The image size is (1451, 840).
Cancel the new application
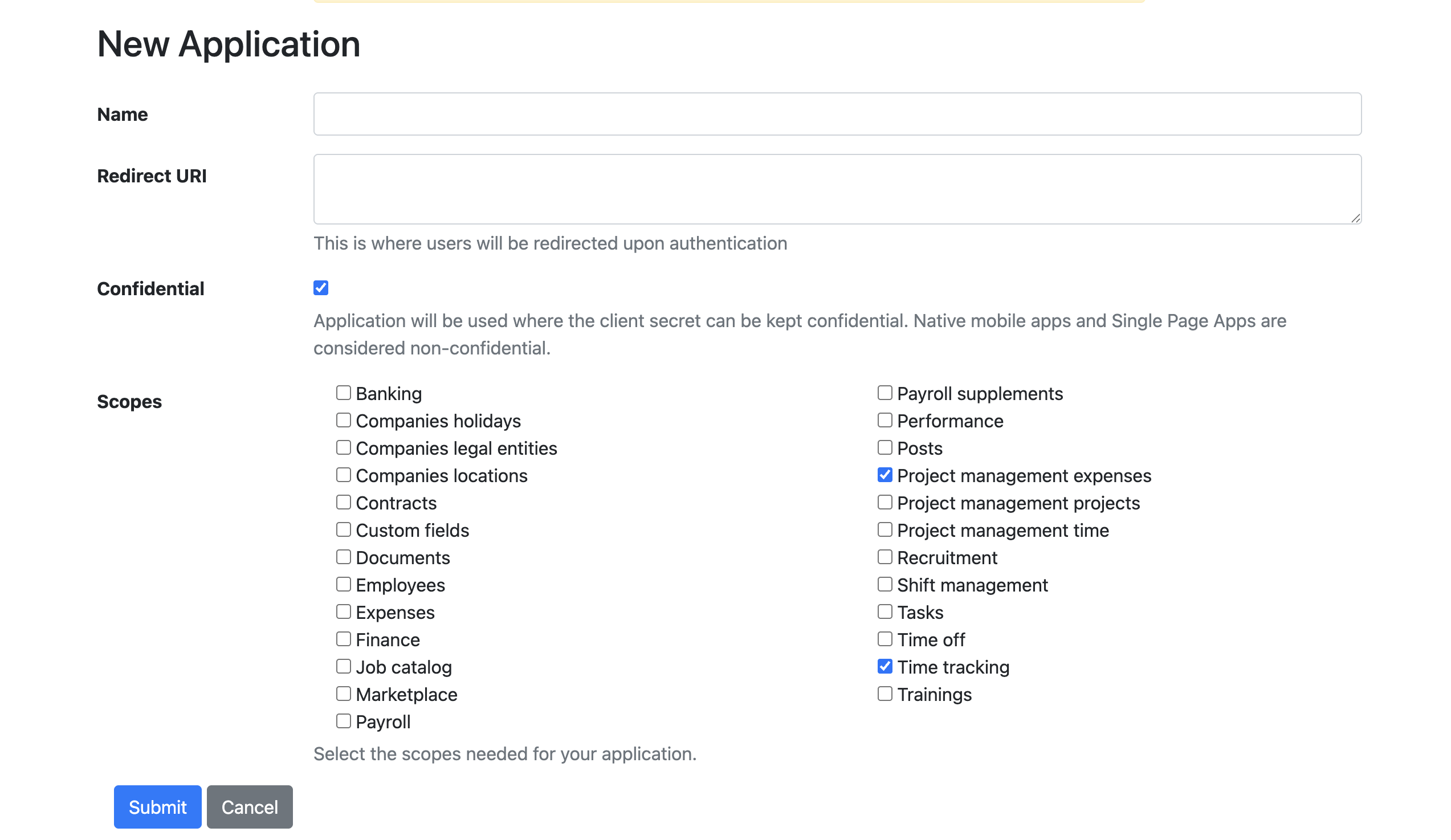tap(250, 806)
